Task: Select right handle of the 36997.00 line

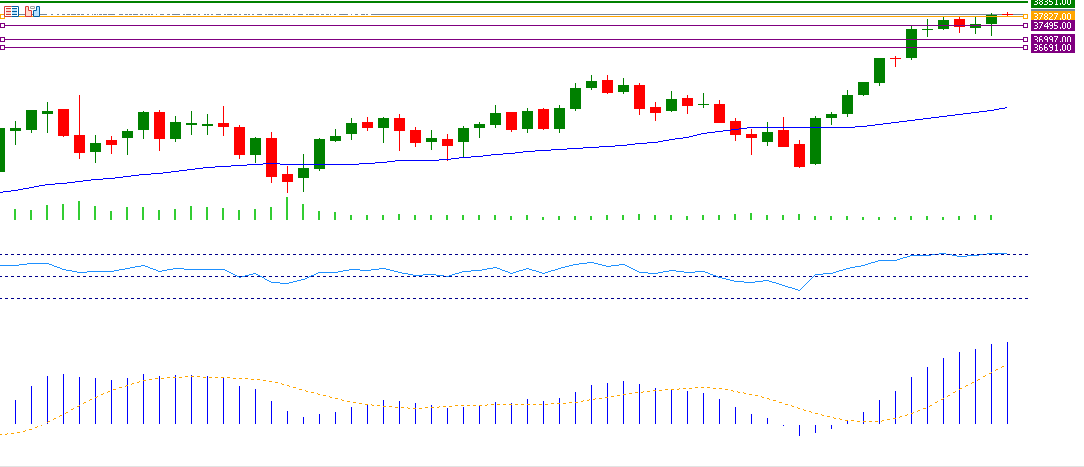Action: tap(1026, 40)
